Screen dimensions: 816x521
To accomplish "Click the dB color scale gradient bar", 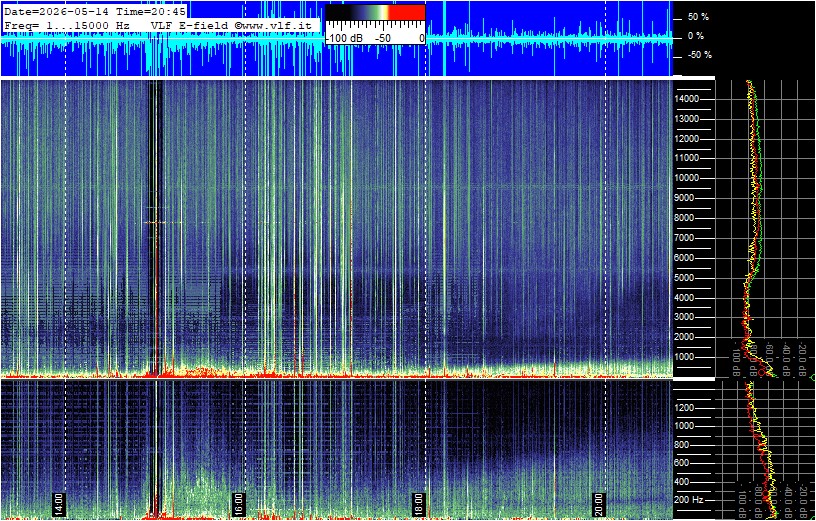I will pyautogui.click(x=375, y=12).
